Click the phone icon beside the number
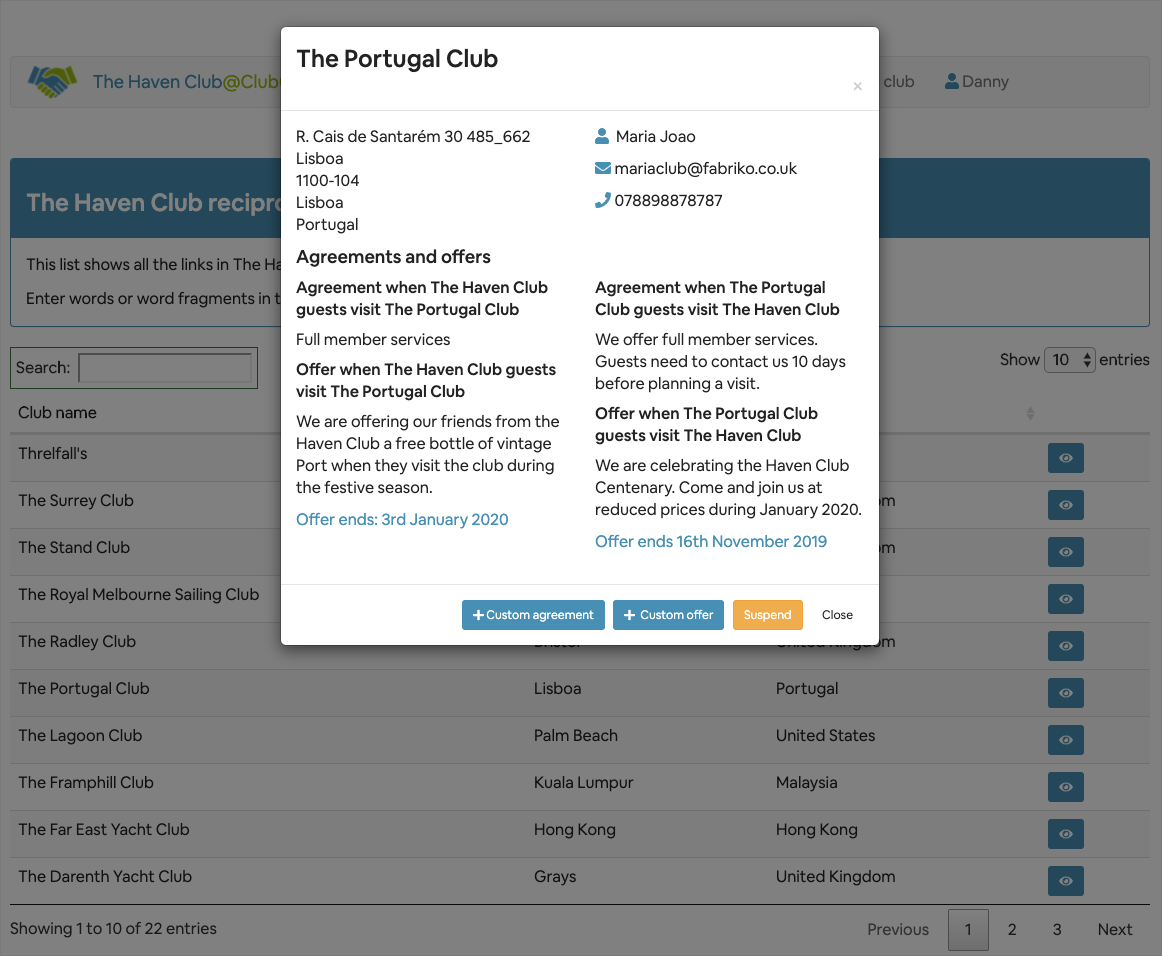The image size is (1162, 956). (602, 200)
